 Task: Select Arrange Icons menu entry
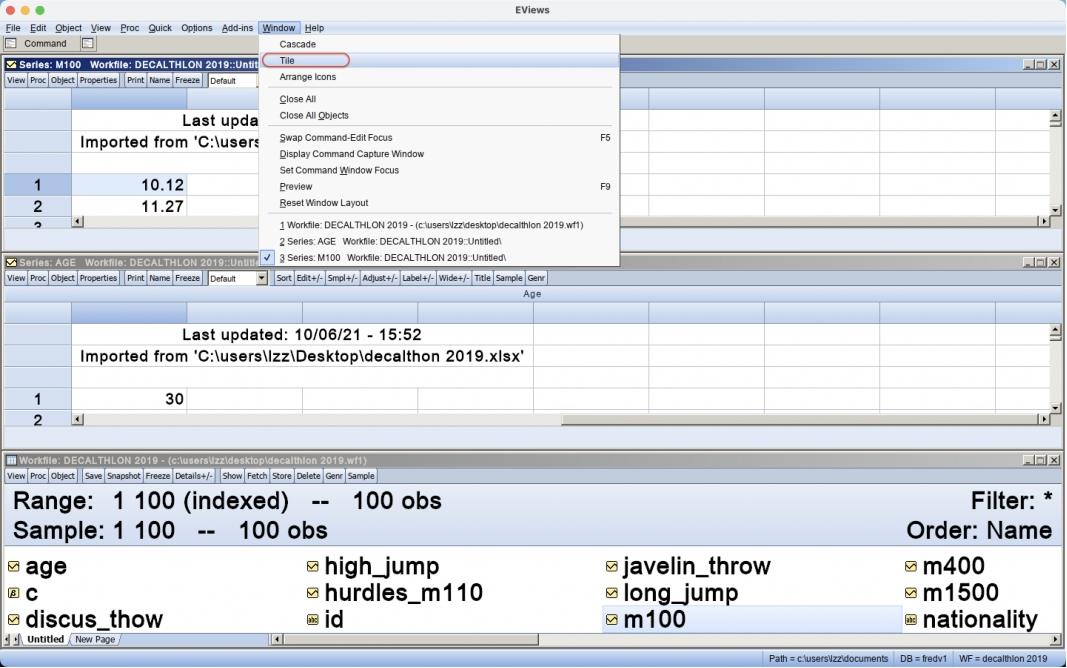tap(439, 77)
